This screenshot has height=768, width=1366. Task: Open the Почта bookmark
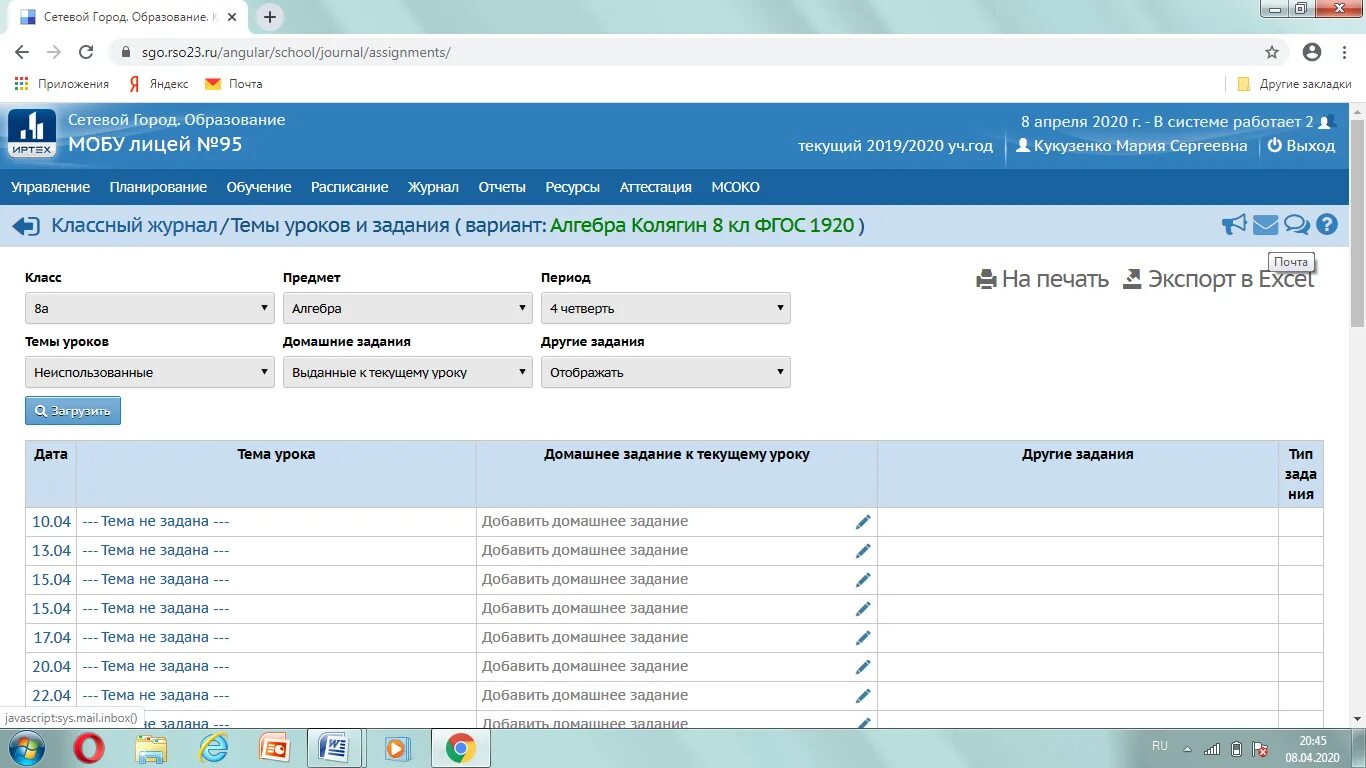pos(234,84)
